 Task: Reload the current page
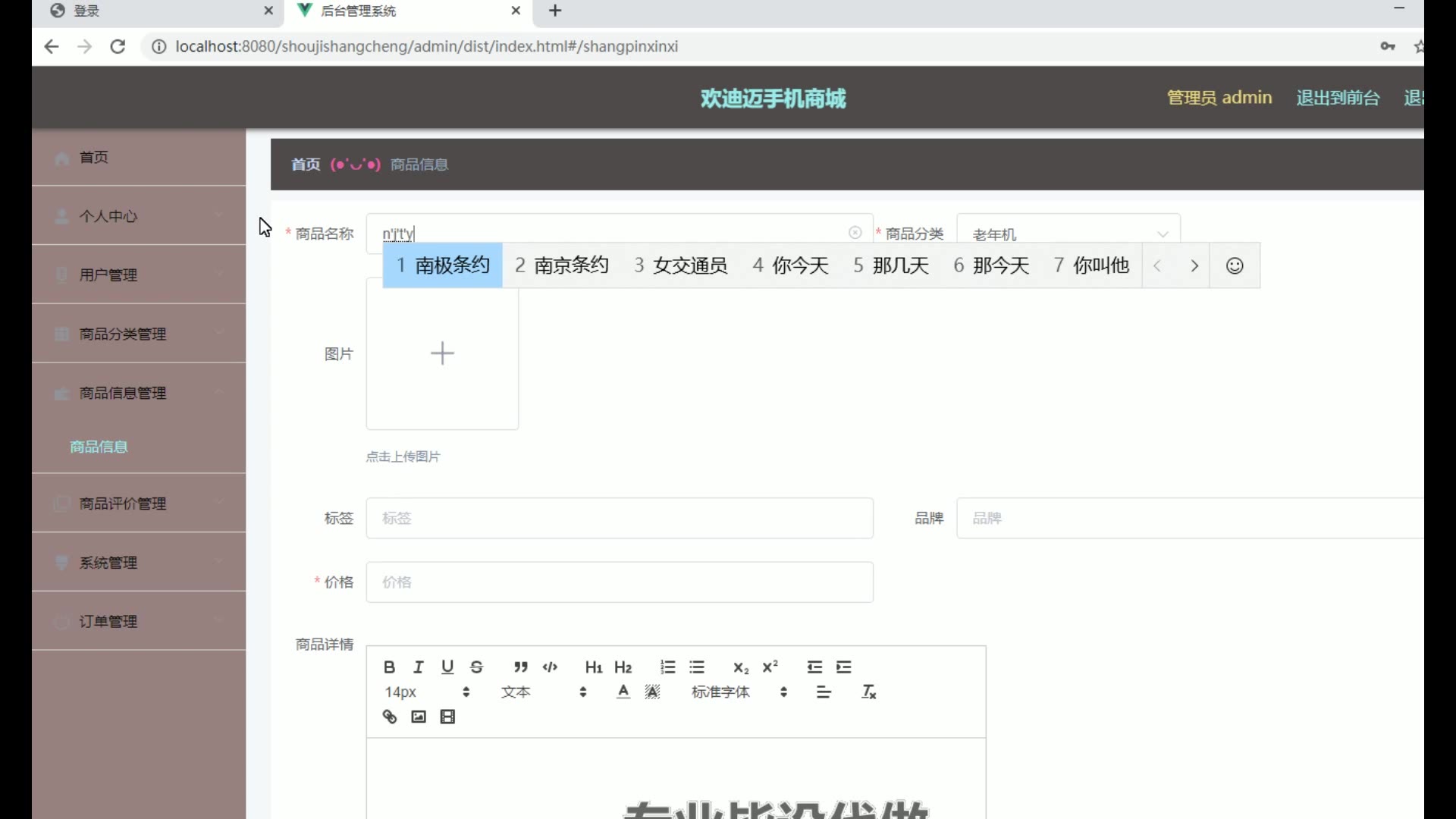click(118, 46)
